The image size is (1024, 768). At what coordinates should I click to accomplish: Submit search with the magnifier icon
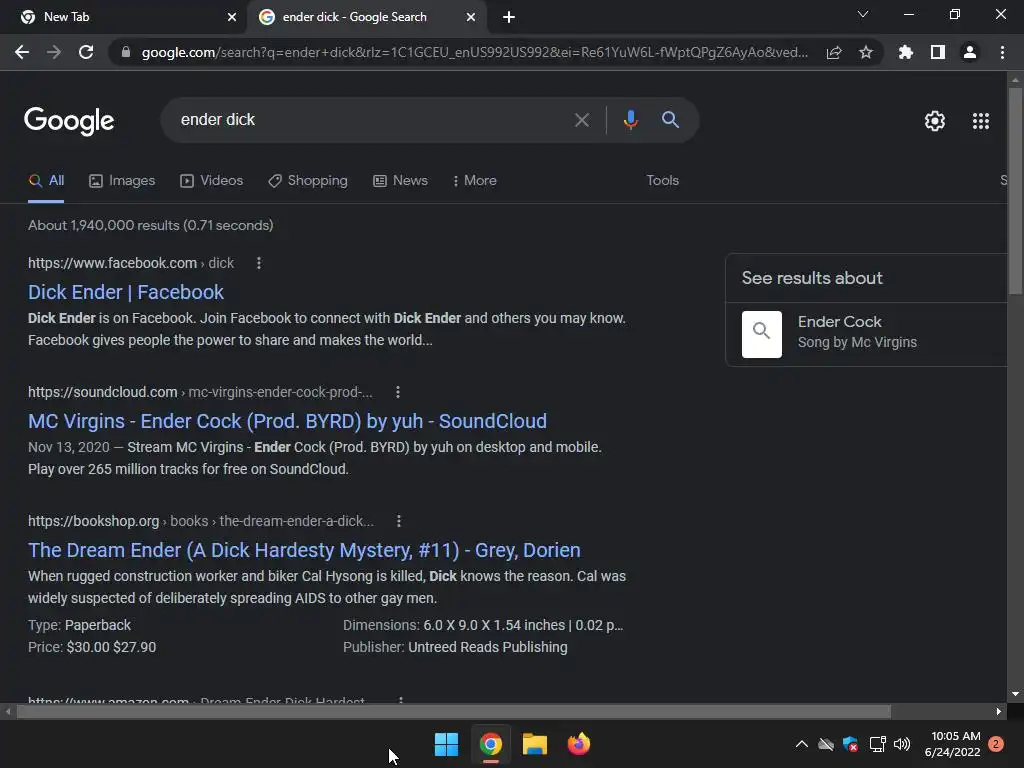click(x=670, y=120)
